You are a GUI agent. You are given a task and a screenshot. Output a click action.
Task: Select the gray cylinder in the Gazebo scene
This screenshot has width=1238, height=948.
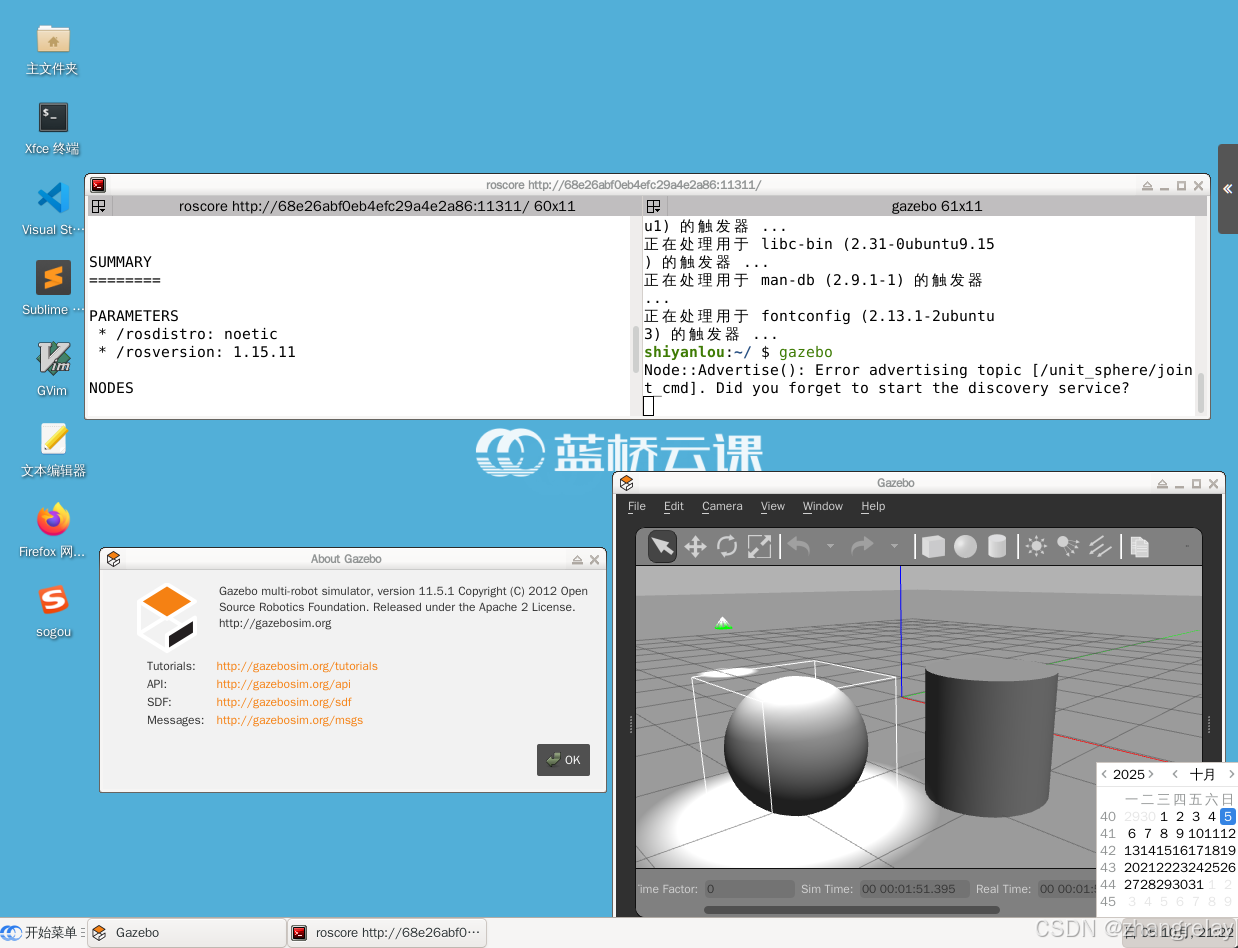pyautogui.click(x=989, y=736)
